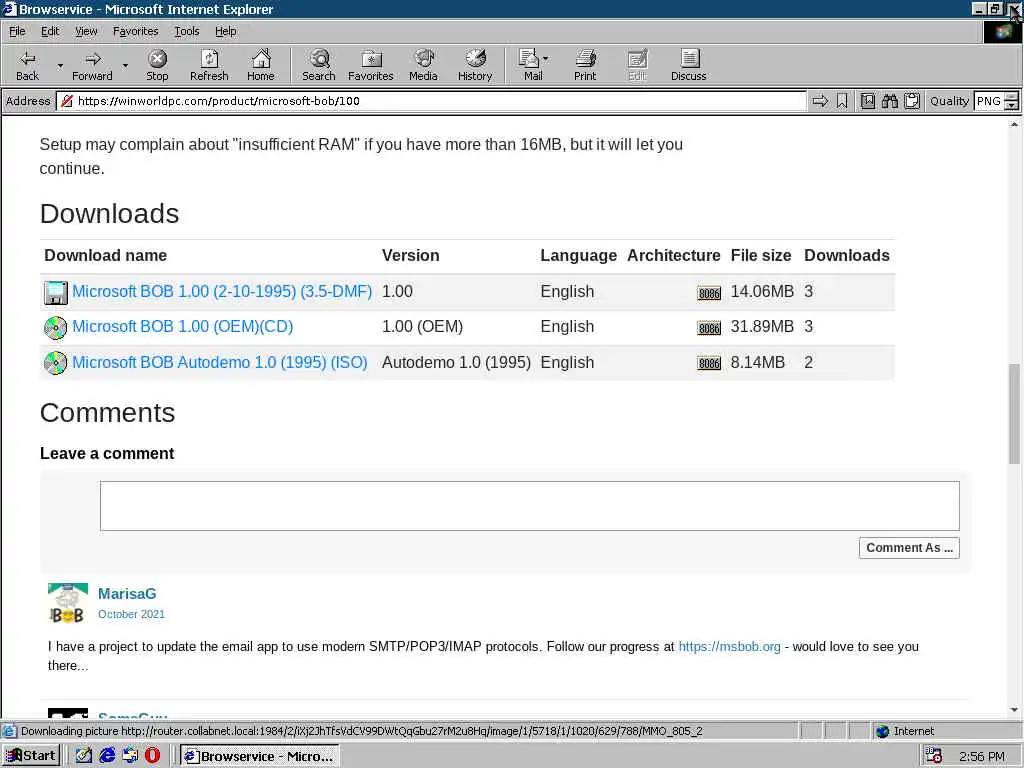1024x768 pixels.
Task: Launch Opera from the quick launch bar
Action: point(152,756)
